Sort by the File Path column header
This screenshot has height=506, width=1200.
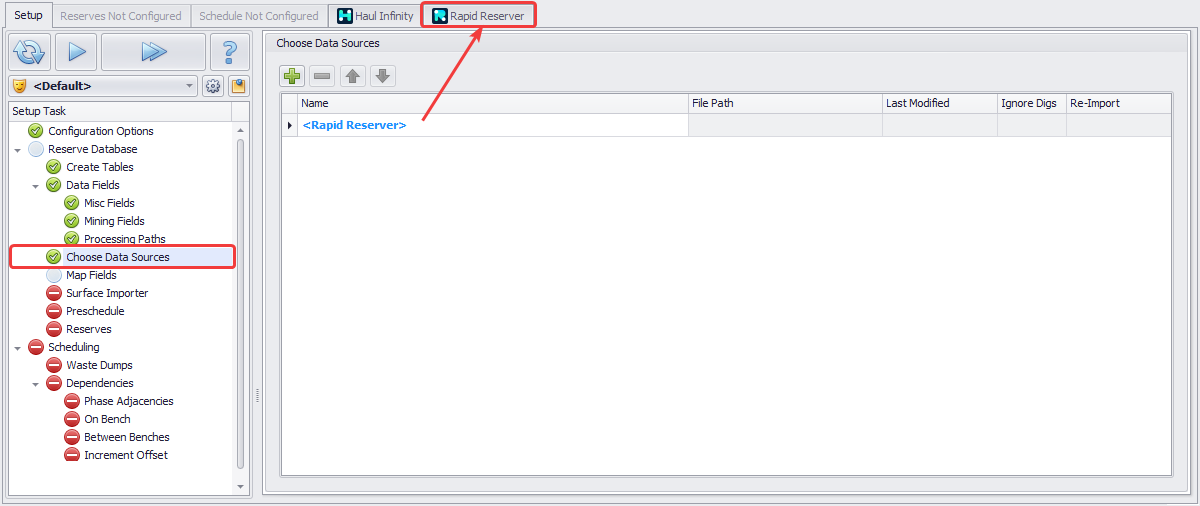[x=785, y=103]
